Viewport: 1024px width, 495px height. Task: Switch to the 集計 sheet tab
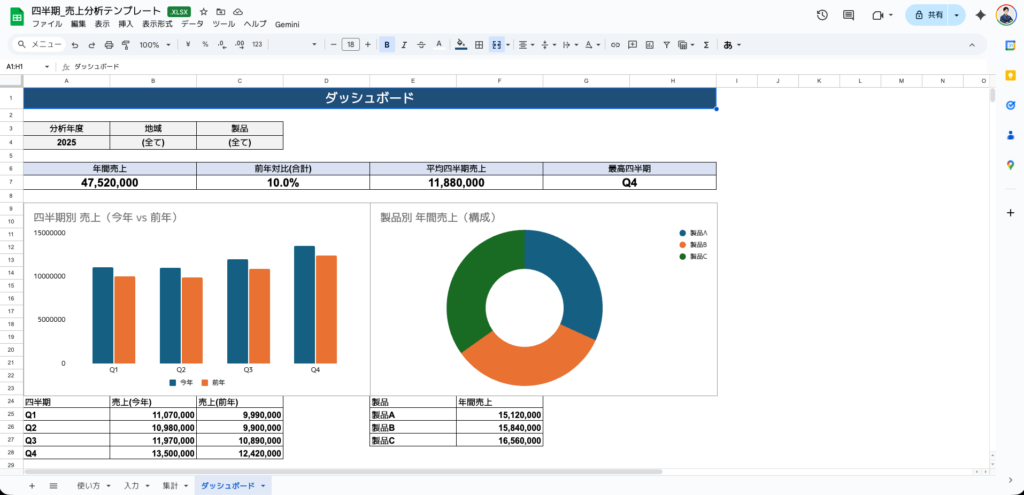170,485
